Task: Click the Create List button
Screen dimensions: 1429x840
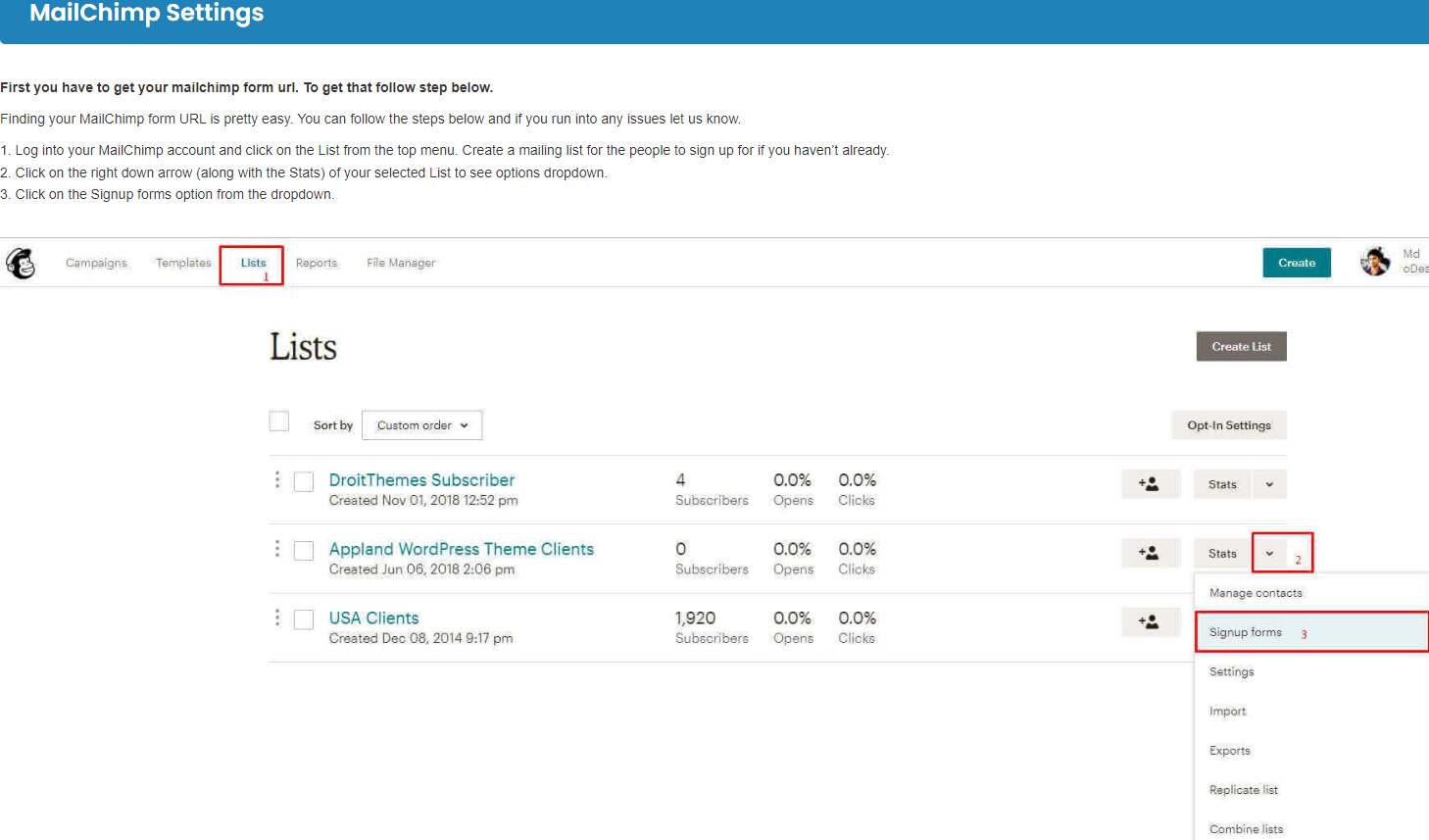Action: pos(1241,346)
